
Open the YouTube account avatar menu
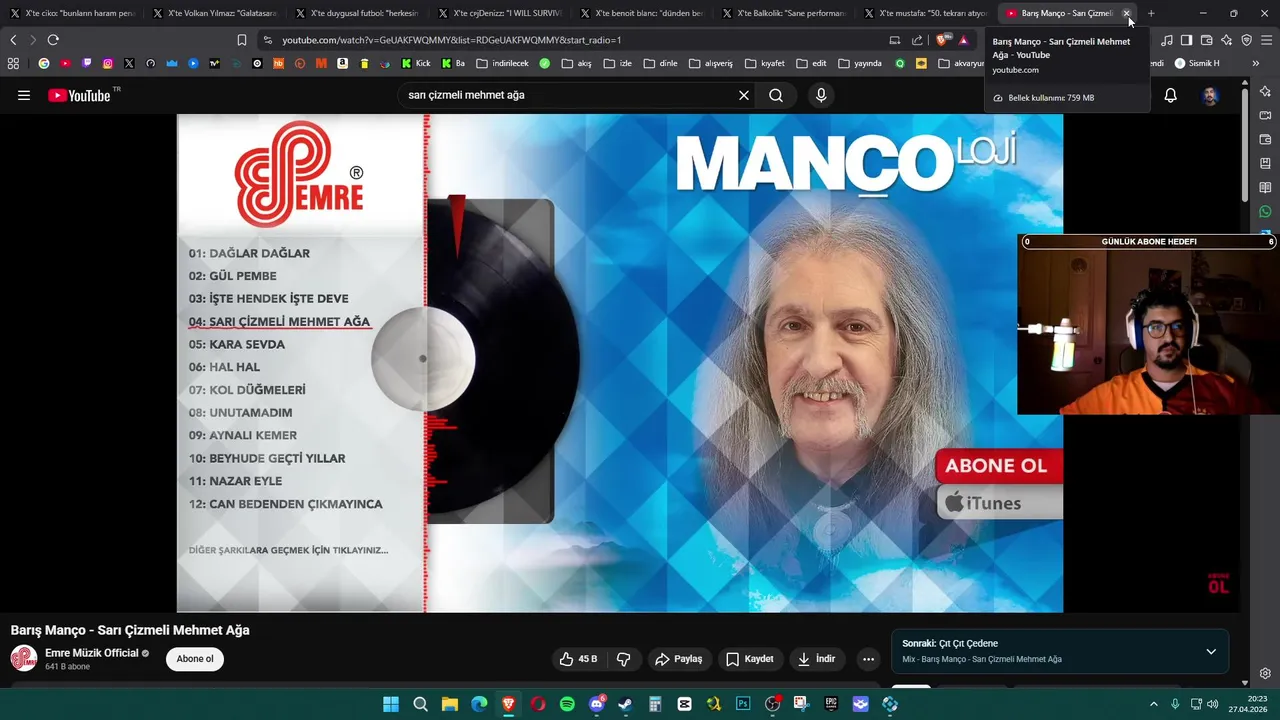click(1210, 96)
